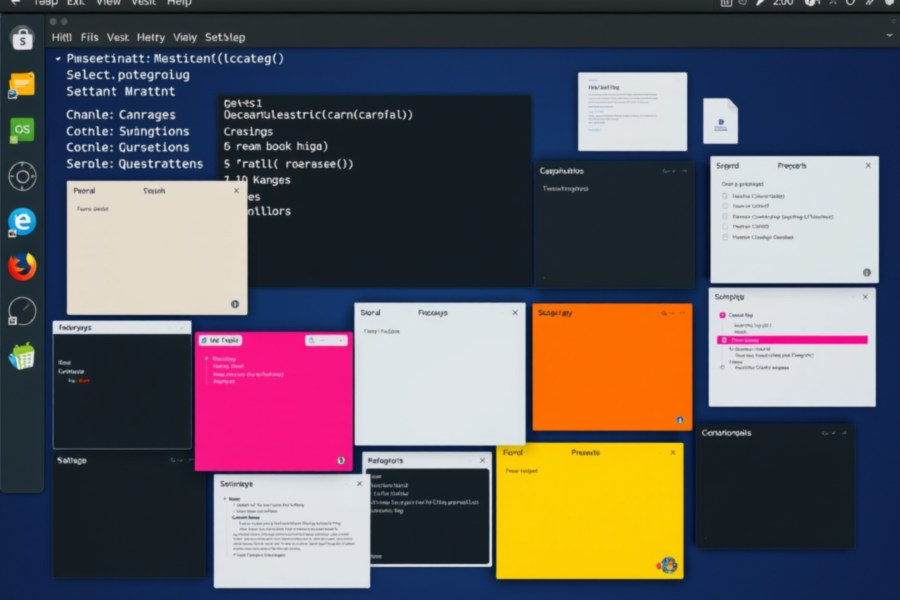The height and width of the screenshot is (600, 900).
Task: Click the round gauge icon in dock
Action: tap(22, 311)
